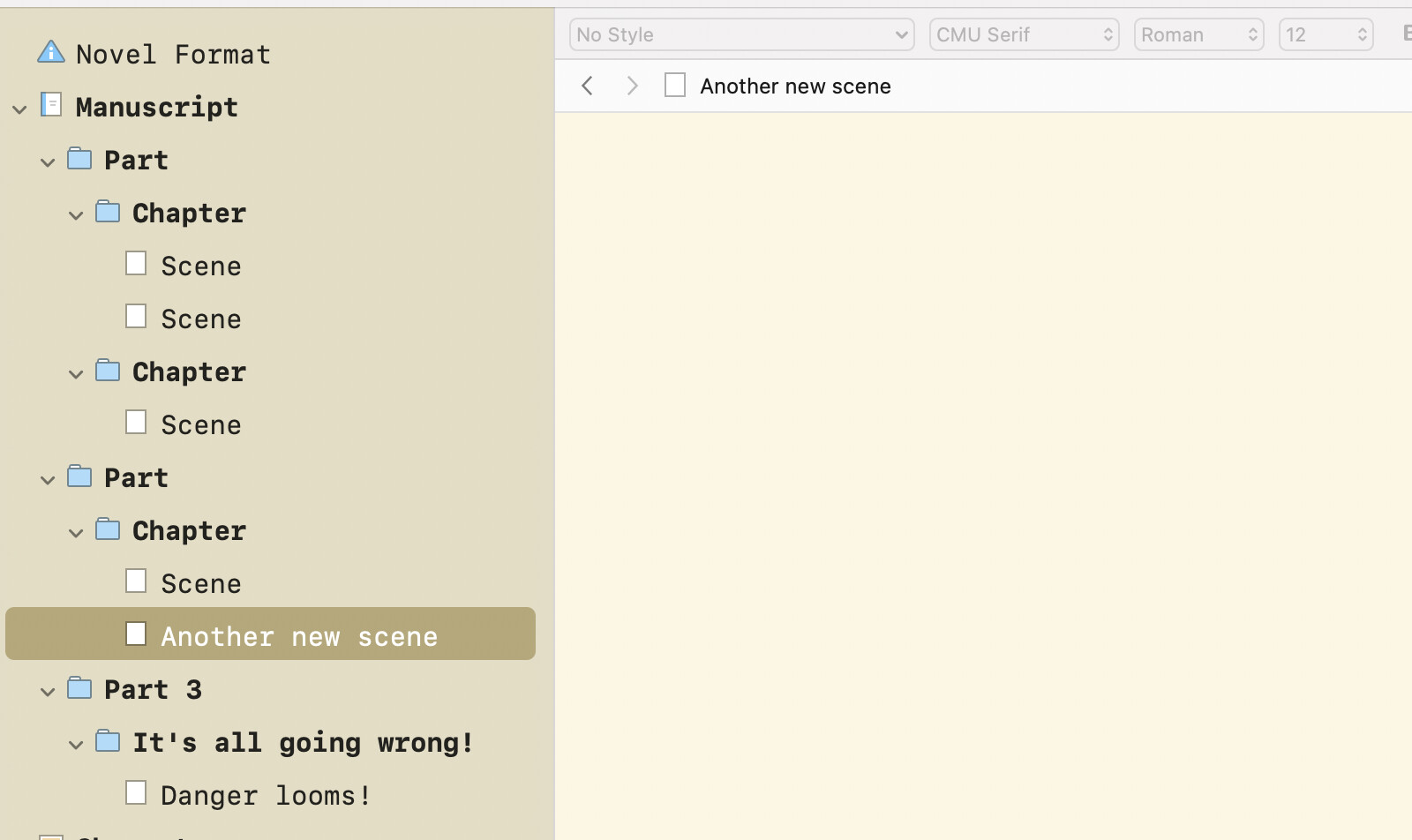Collapse It's all going wrong! folder
Image resolution: width=1412 pixels, height=840 pixels.
[x=76, y=745]
